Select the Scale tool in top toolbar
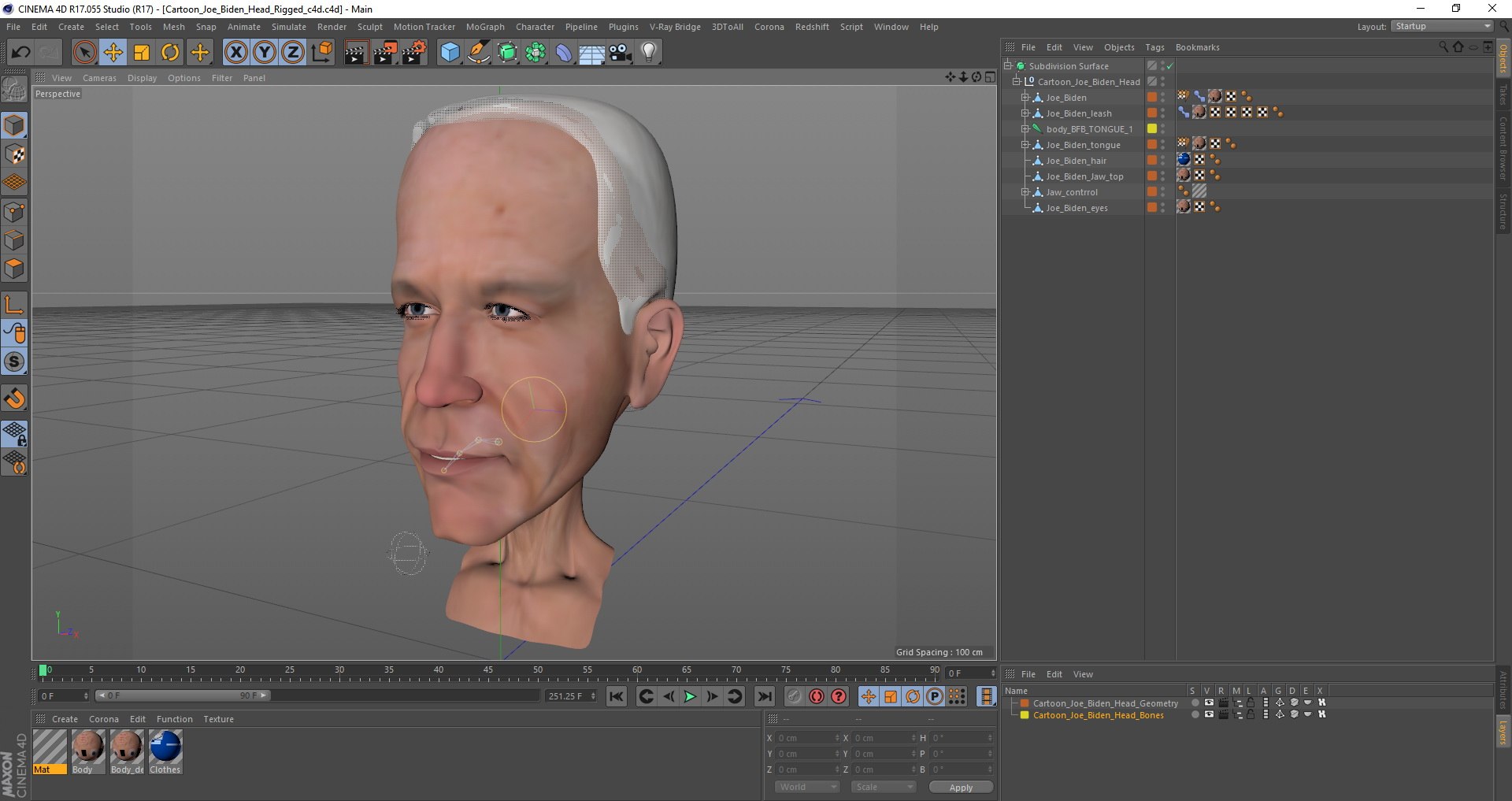 [x=142, y=53]
